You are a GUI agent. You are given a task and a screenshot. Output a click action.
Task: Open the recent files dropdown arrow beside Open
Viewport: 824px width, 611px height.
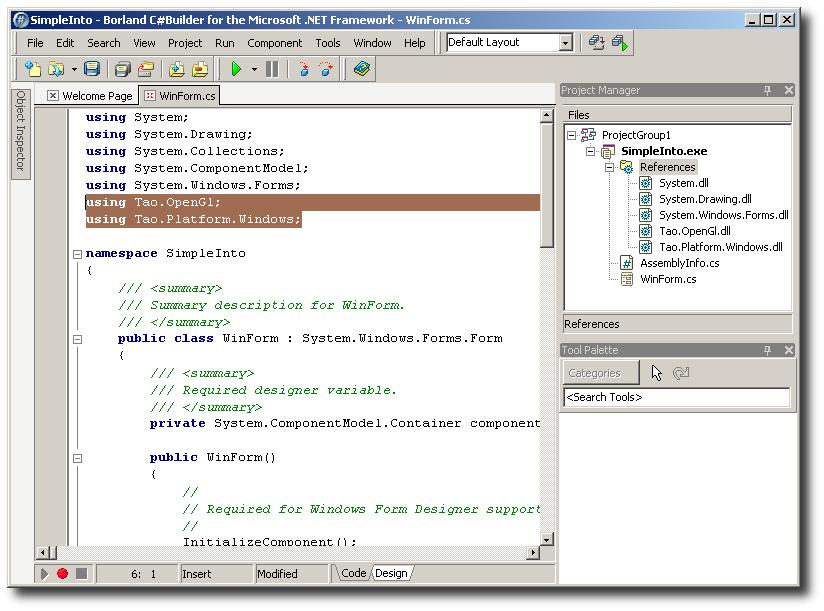74,69
